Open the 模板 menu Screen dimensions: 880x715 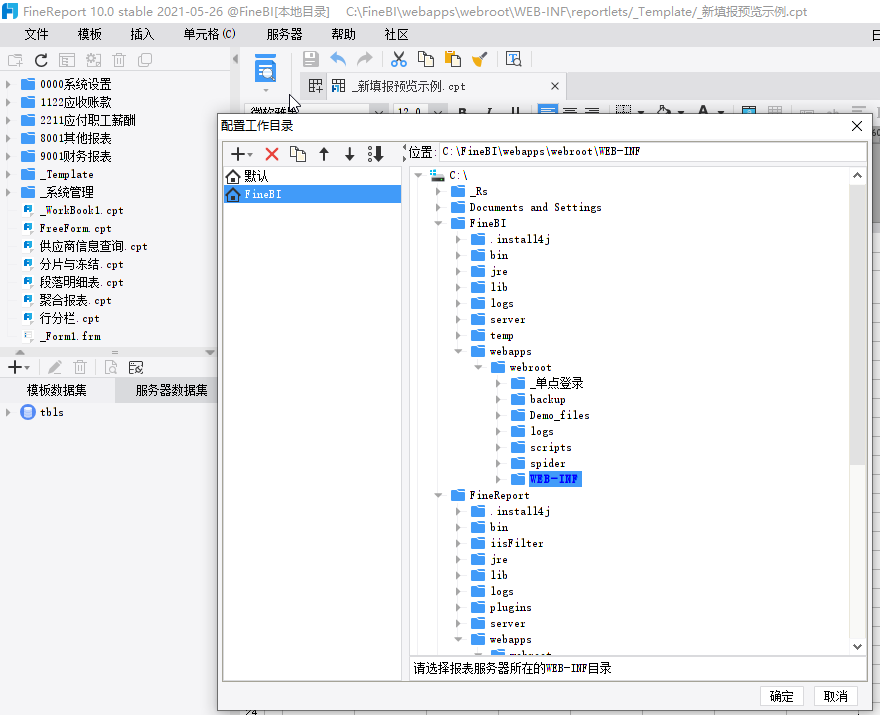(90, 34)
